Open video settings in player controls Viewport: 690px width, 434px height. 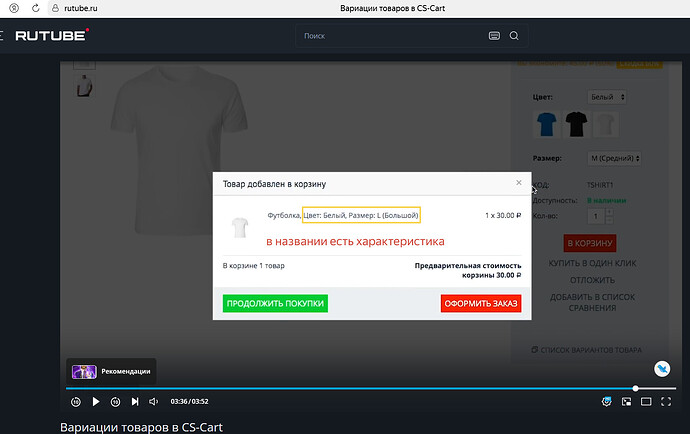(x=607, y=402)
